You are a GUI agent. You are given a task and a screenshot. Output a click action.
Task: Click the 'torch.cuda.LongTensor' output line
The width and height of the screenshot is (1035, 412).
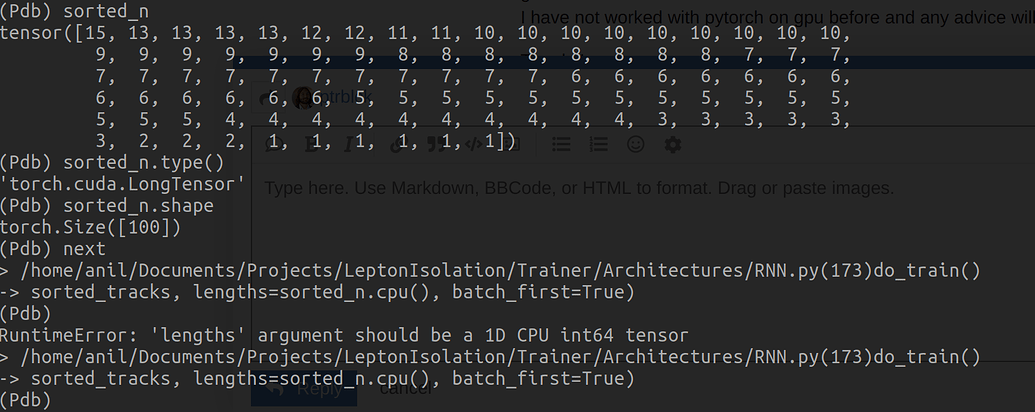(122, 184)
